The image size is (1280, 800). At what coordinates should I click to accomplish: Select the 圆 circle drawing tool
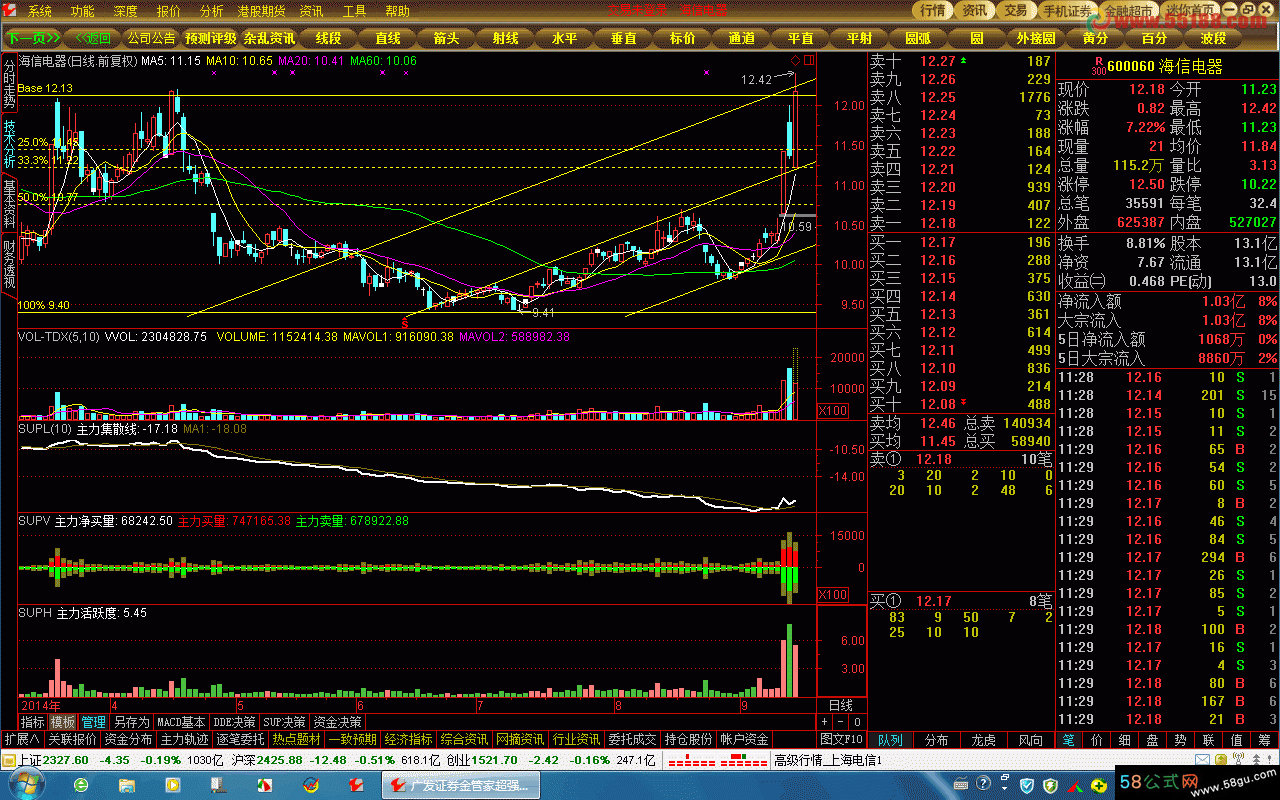[978, 39]
